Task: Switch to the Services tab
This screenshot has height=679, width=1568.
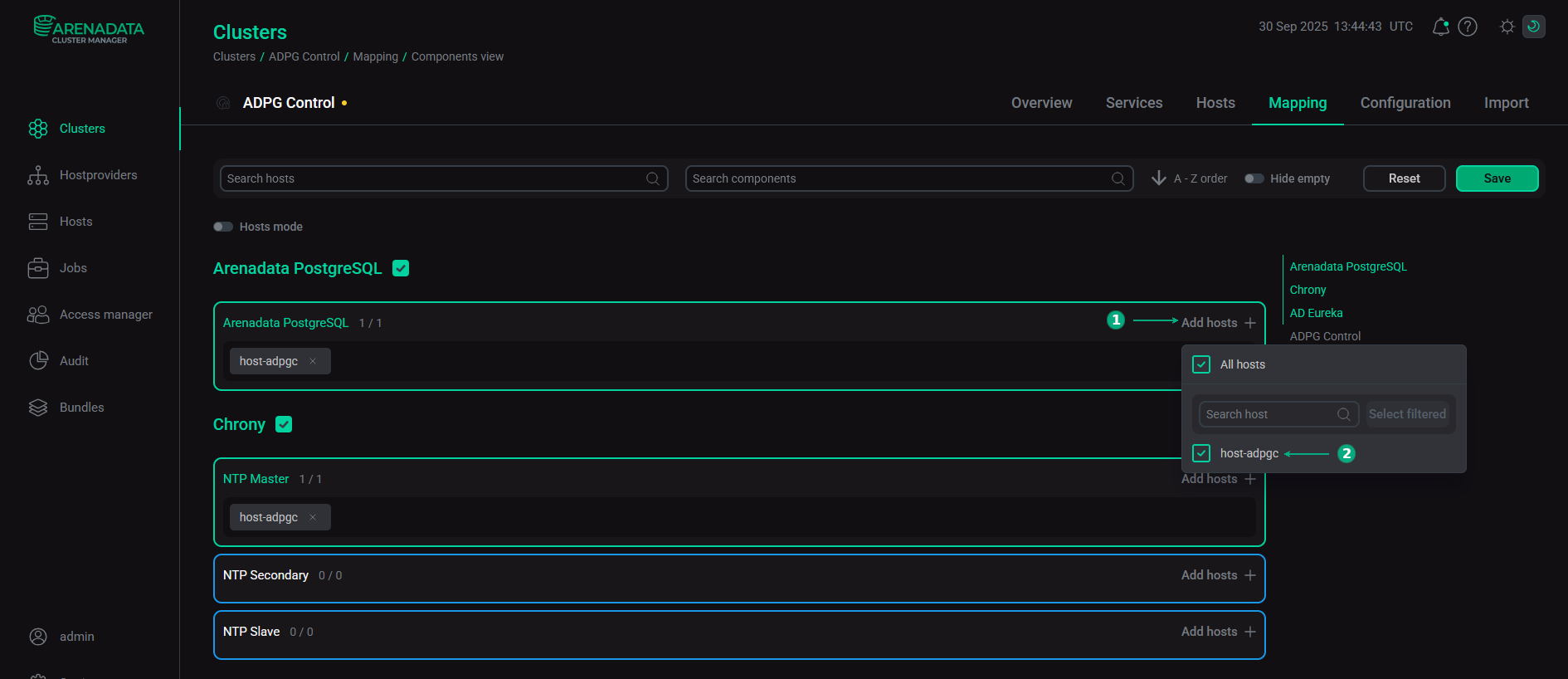Action: pyautogui.click(x=1133, y=103)
